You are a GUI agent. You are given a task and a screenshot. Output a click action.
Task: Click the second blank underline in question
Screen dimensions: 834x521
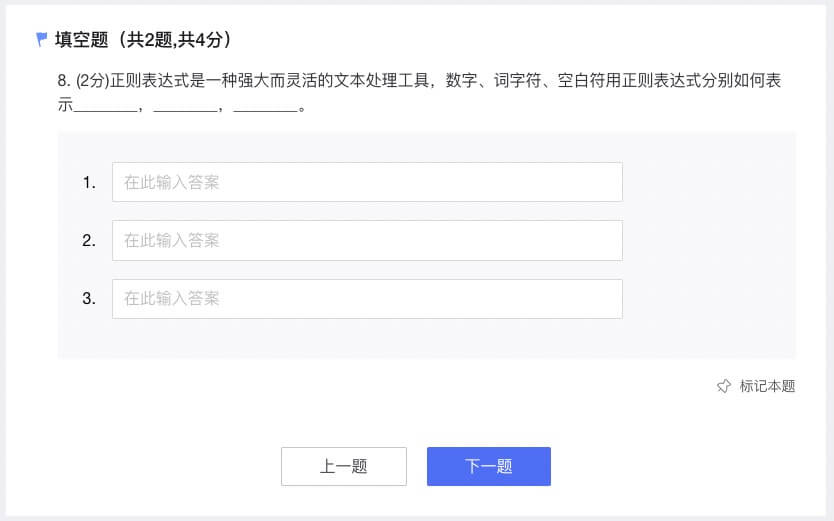click(x=185, y=110)
